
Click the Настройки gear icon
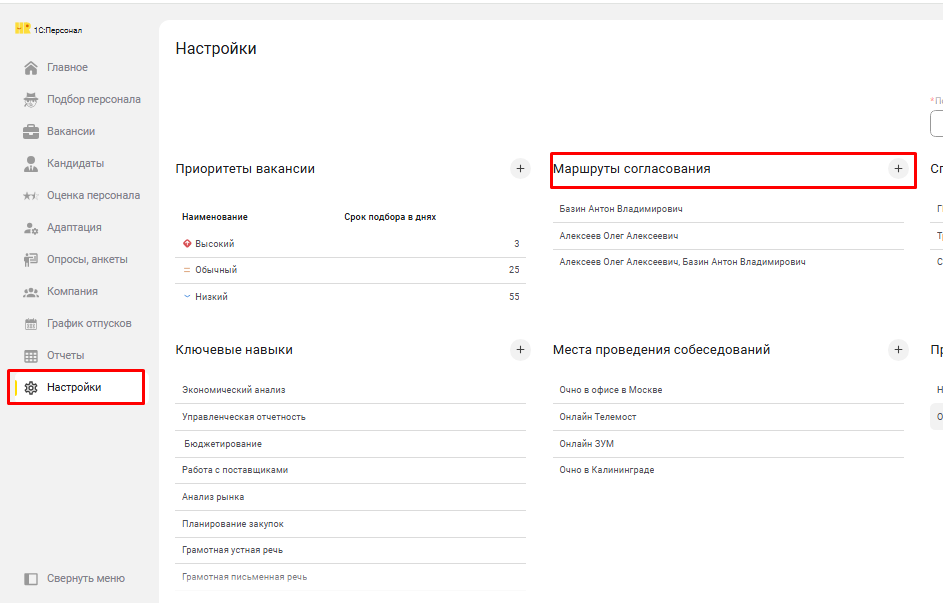coord(31,388)
